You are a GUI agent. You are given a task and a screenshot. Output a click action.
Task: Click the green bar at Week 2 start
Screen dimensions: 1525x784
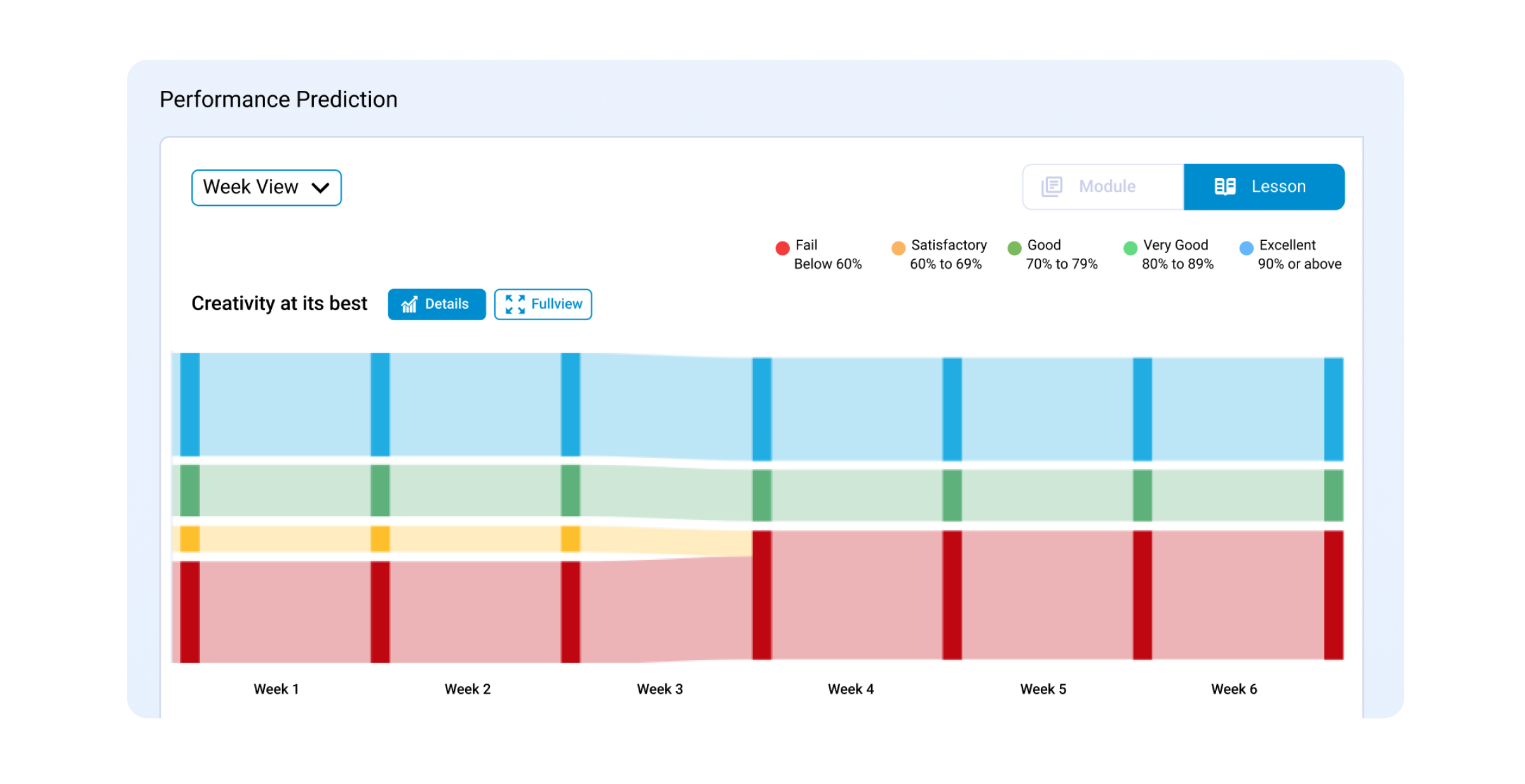click(380, 490)
